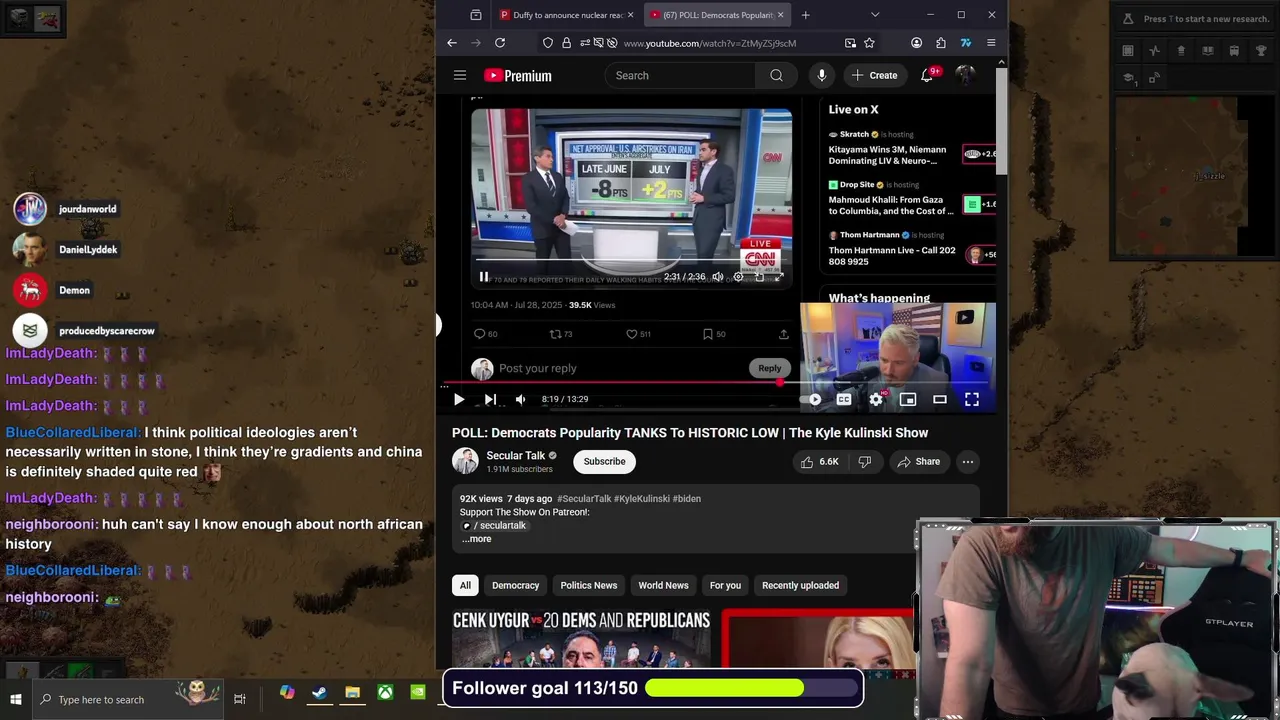Enter full screen on YouTube player

pyautogui.click(x=972, y=399)
